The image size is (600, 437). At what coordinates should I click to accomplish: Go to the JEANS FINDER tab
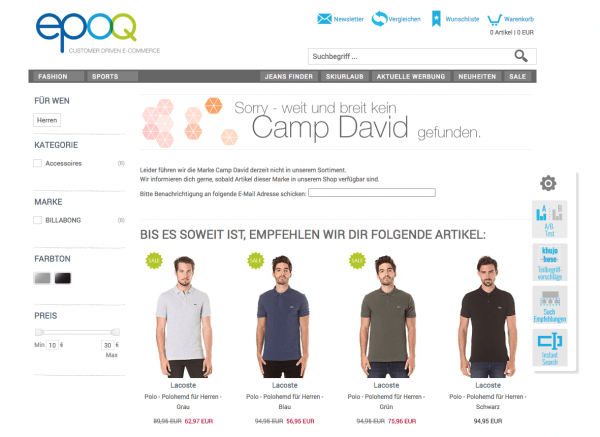[289, 77]
